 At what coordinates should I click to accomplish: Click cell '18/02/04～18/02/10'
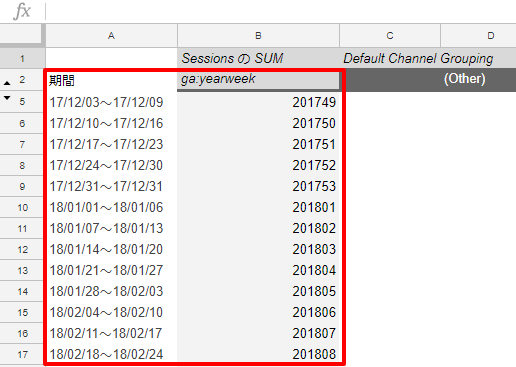111,312
